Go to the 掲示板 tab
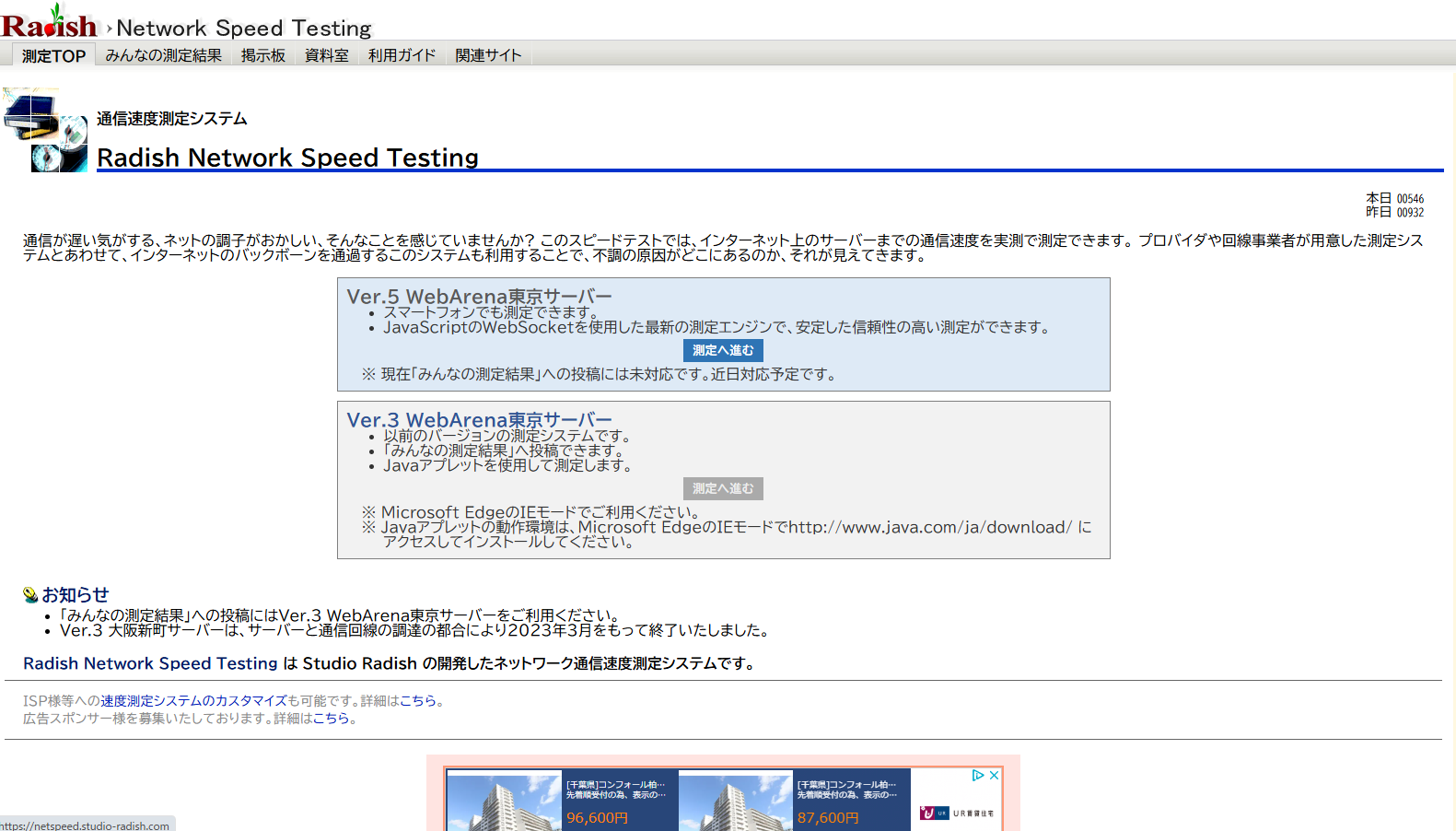Screen dimensions: 1456x831 coord(263,55)
